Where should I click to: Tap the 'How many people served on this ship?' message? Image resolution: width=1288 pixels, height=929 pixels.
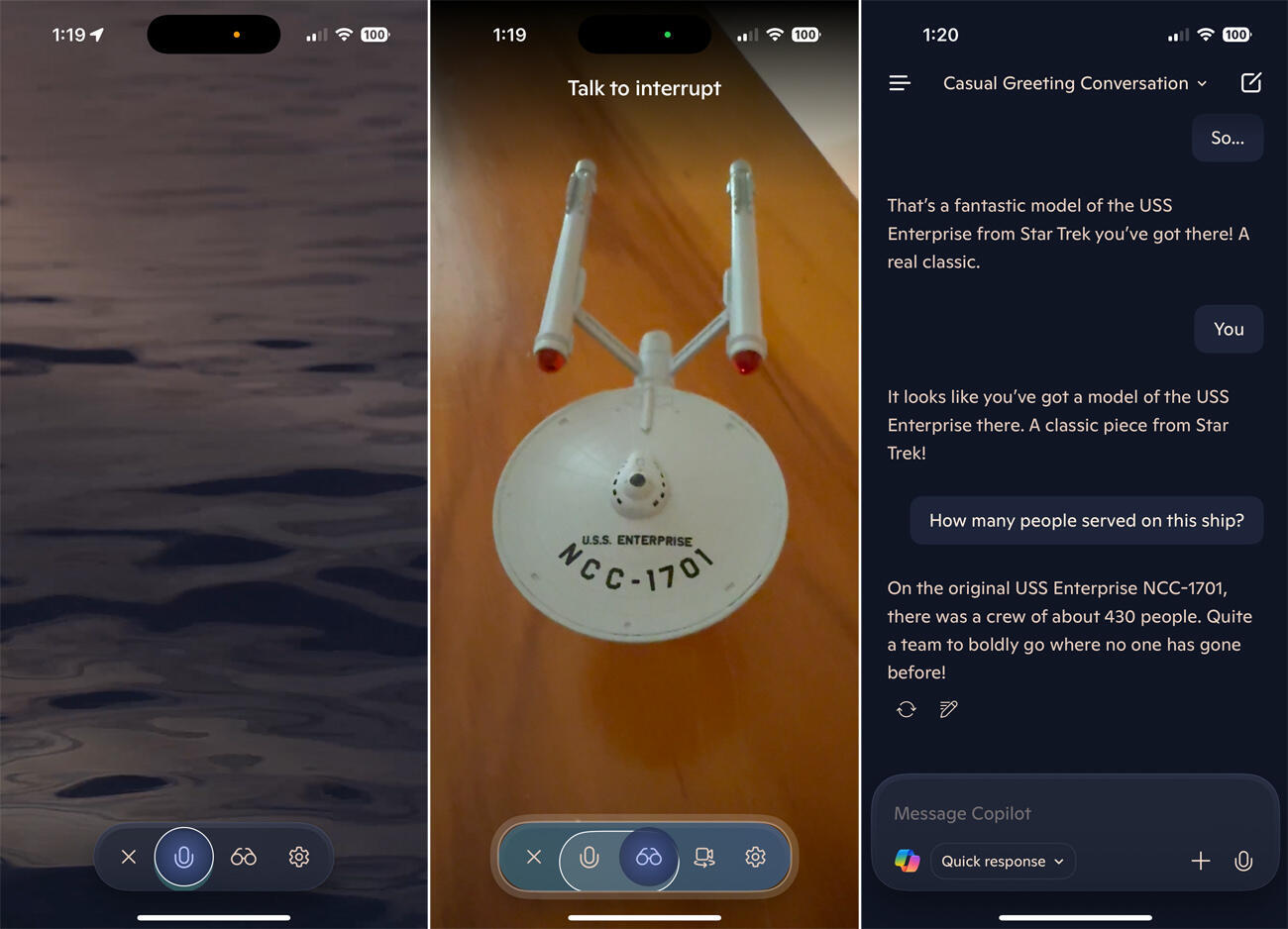tap(1087, 520)
